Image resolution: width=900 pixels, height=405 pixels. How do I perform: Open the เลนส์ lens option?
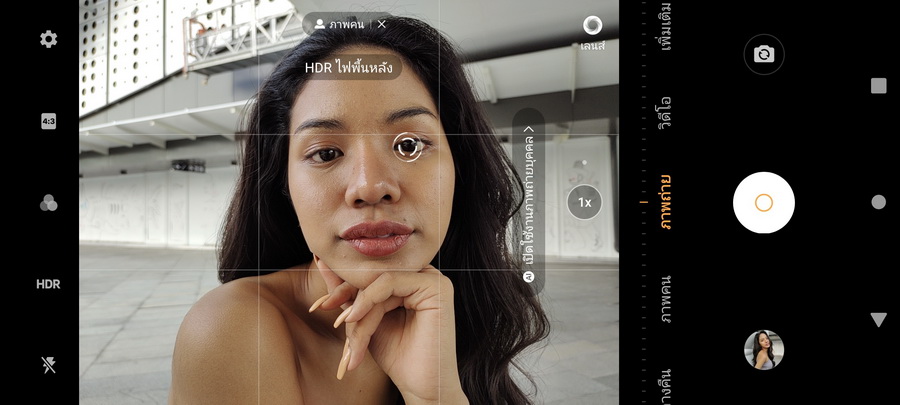click(592, 32)
